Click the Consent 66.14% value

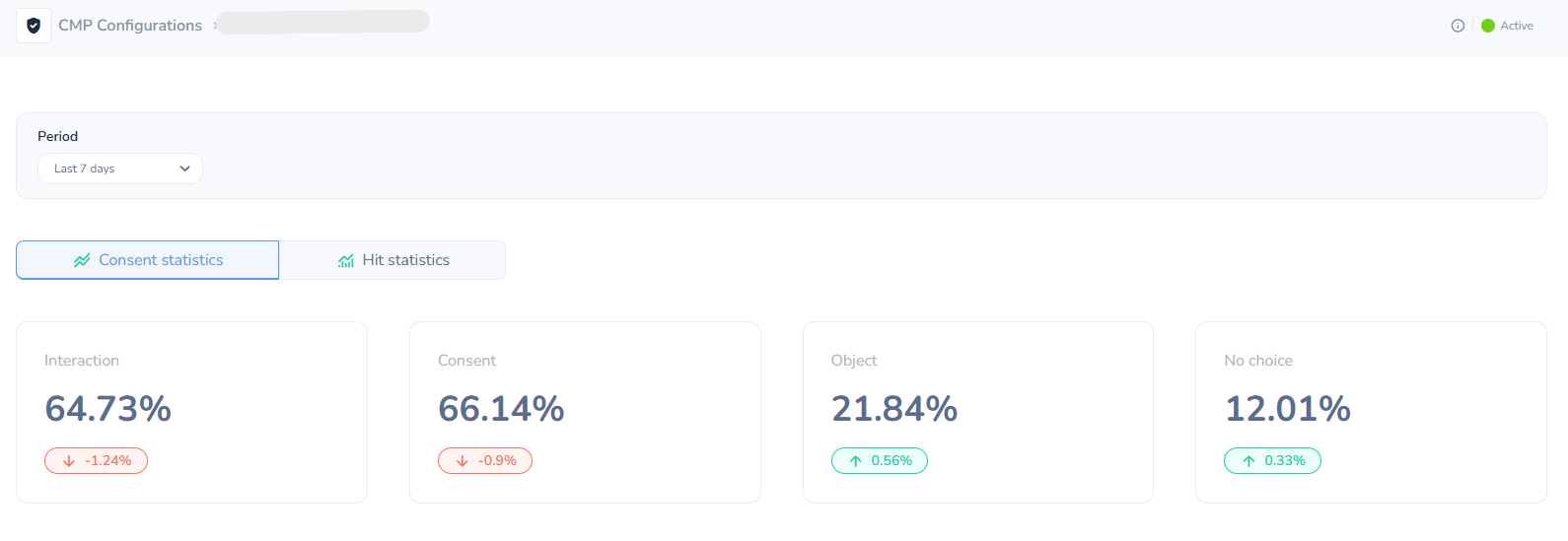501,409
